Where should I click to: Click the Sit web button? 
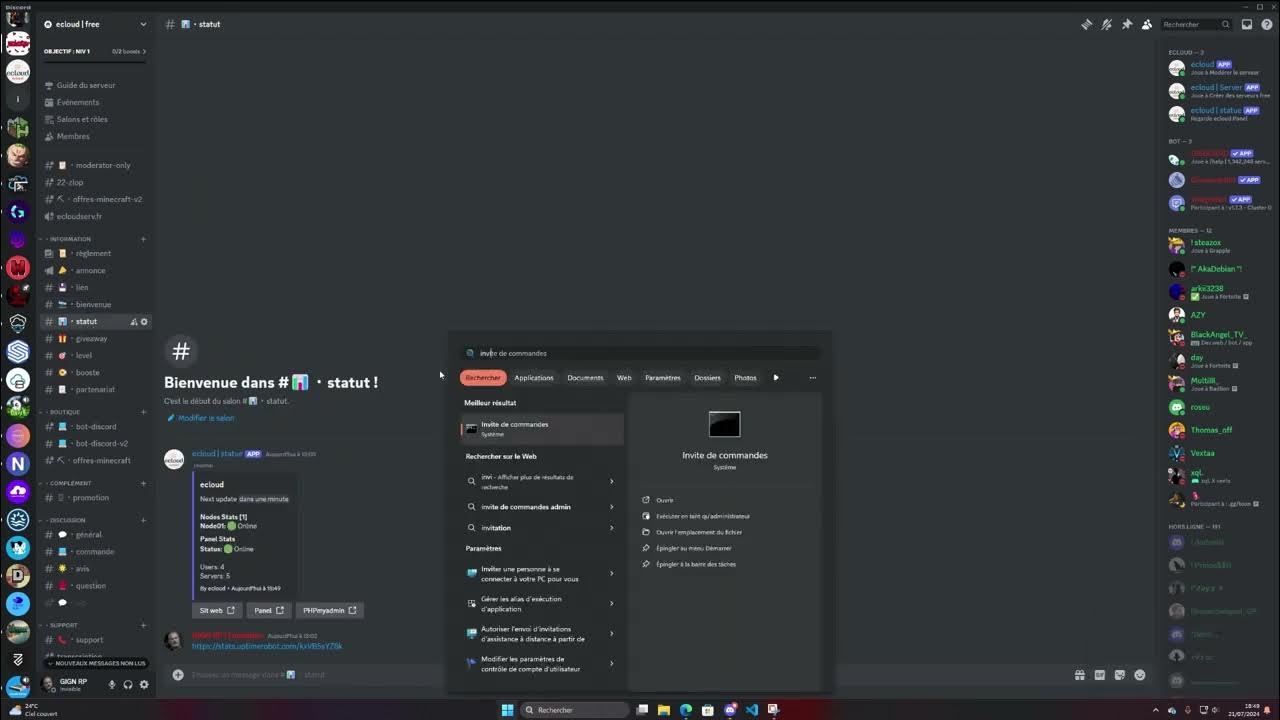[217, 610]
